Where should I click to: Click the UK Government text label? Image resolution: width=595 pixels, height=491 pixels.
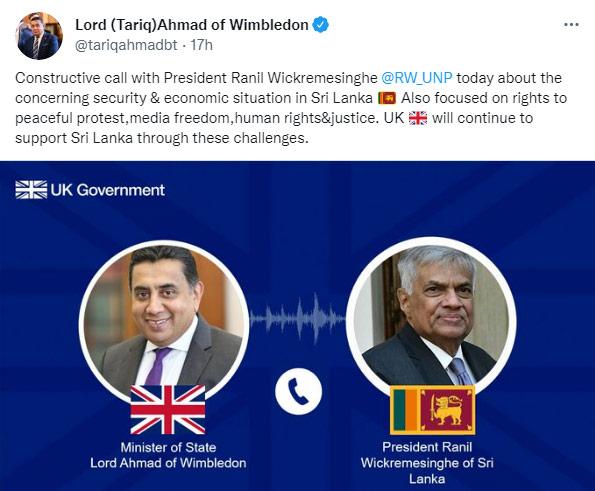[x=108, y=190]
